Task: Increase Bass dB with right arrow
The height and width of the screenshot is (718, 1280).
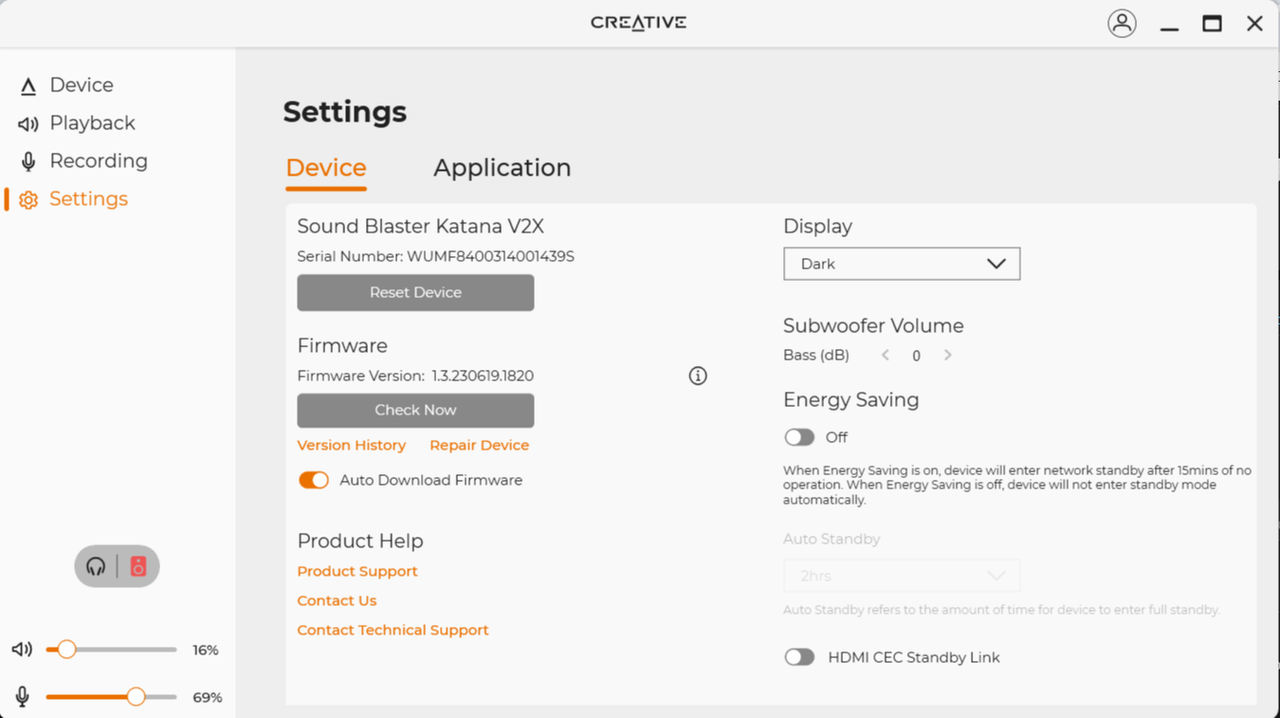Action: tap(948, 355)
